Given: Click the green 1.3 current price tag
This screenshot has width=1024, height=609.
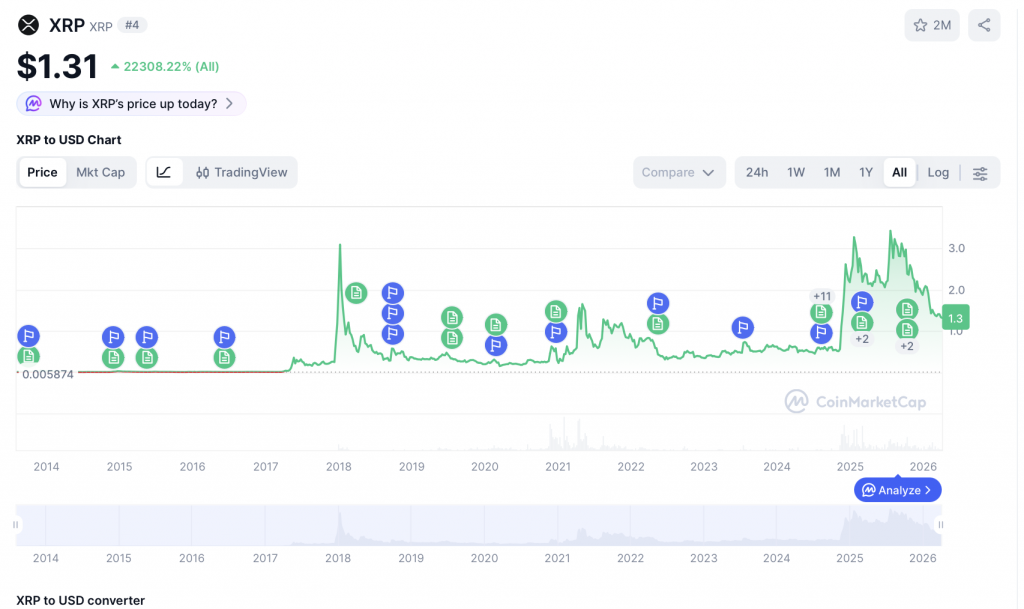Looking at the screenshot, I should point(955,318).
